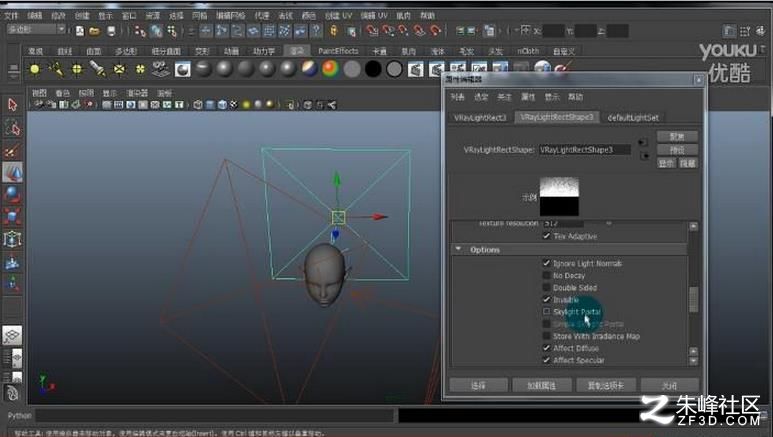
Task: Collapse the Options section
Action: (458, 249)
